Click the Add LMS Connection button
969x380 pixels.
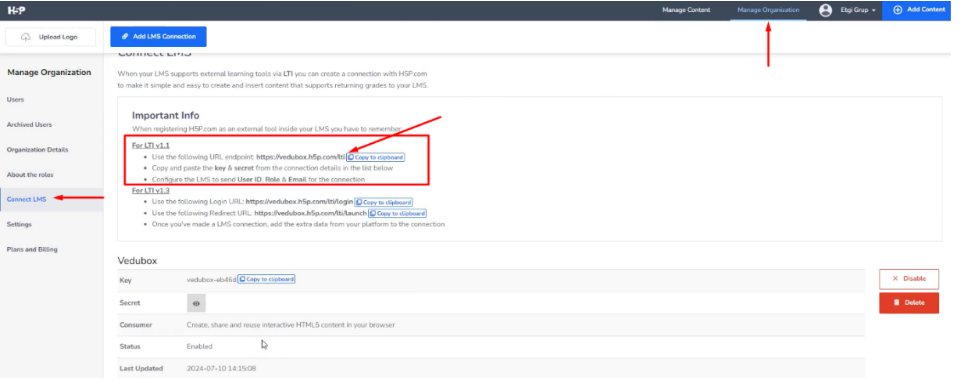158,36
